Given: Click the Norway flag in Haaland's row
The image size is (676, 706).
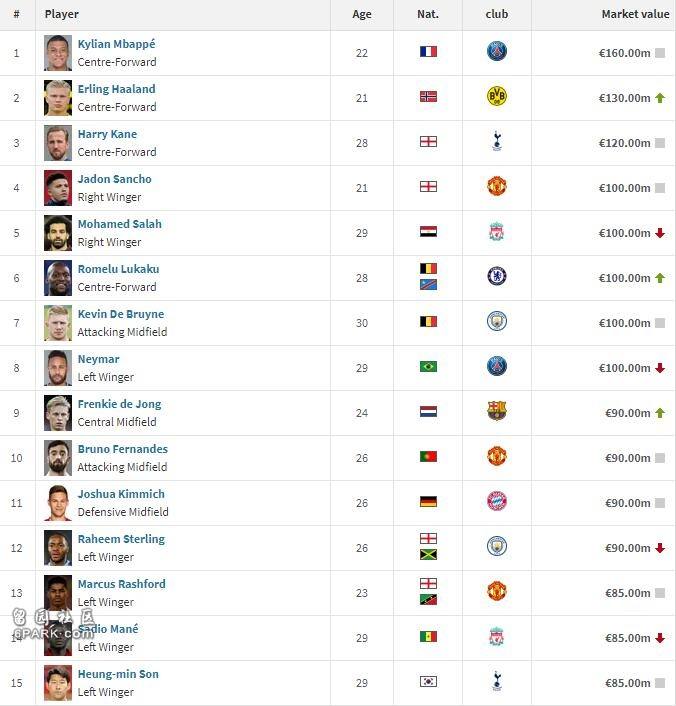Looking at the screenshot, I should (428, 96).
